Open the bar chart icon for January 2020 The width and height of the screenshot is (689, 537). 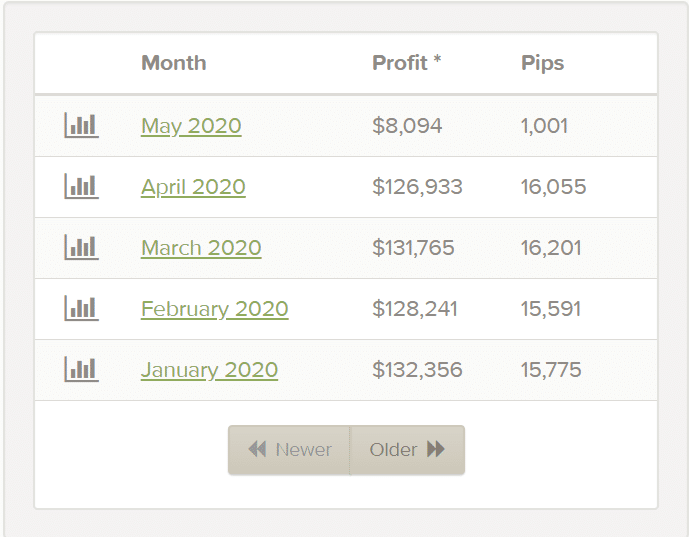pyautogui.click(x=81, y=369)
